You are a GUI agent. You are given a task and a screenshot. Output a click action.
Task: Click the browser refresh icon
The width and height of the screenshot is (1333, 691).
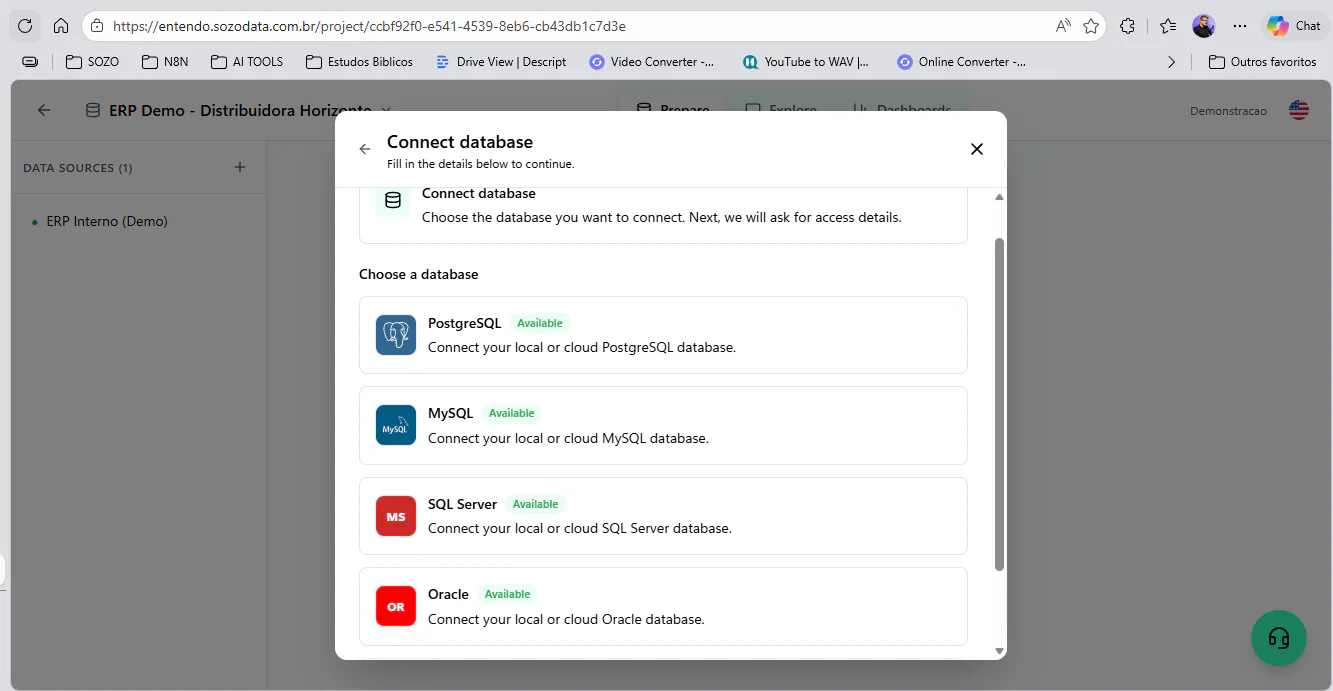click(x=26, y=26)
